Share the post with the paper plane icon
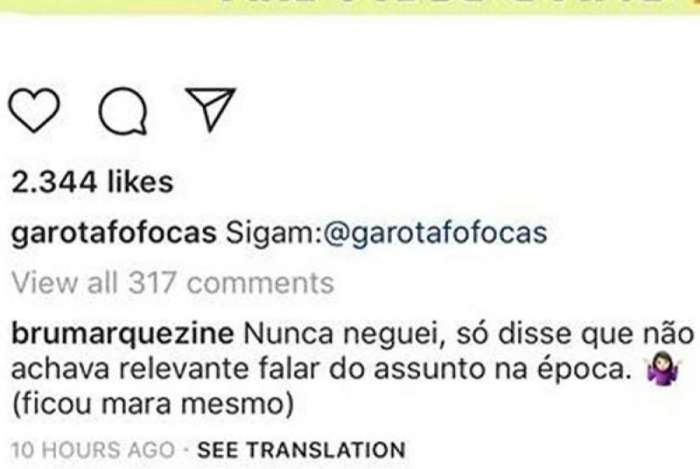The width and height of the screenshot is (700, 469). tap(210, 109)
